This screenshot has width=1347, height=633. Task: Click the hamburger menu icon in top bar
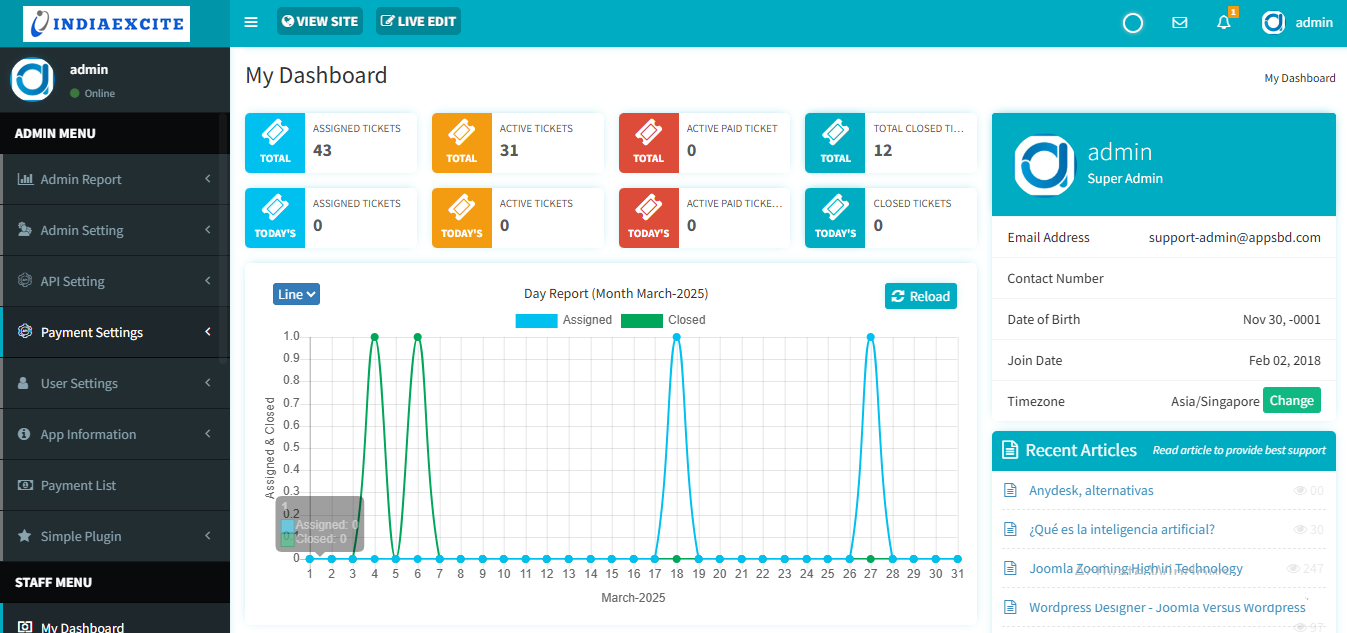coord(251,22)
